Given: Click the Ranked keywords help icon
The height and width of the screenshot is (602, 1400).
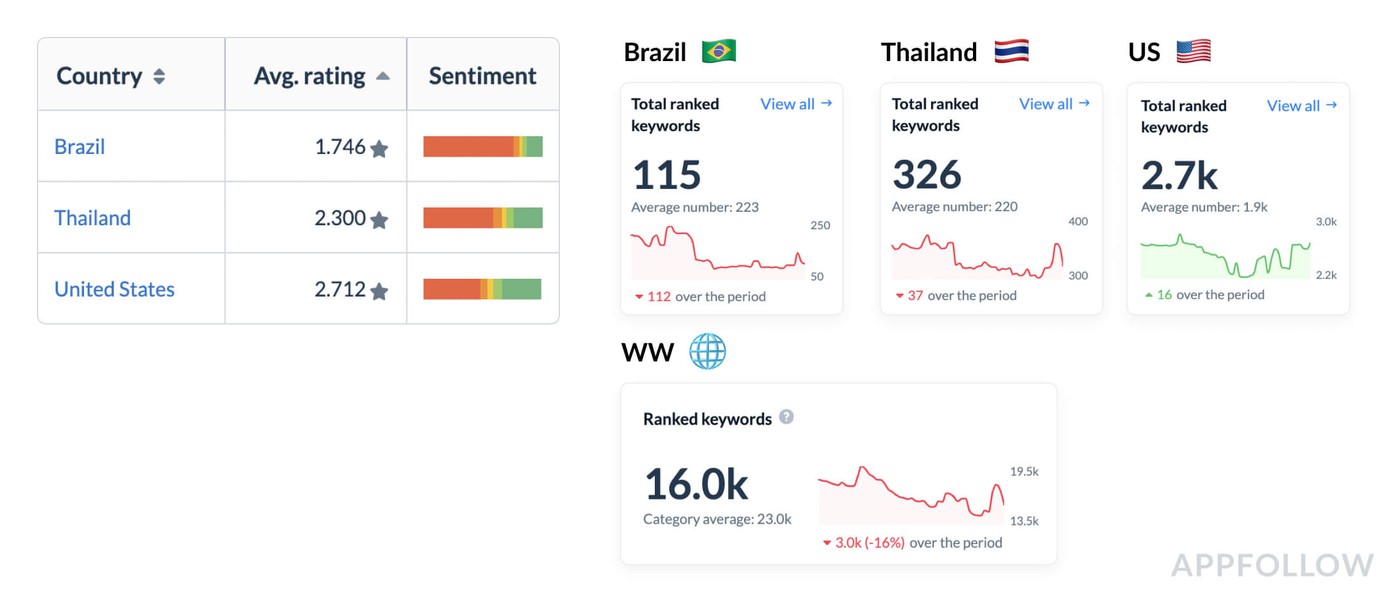Looking at the screenshot, I should coord(786,417).
